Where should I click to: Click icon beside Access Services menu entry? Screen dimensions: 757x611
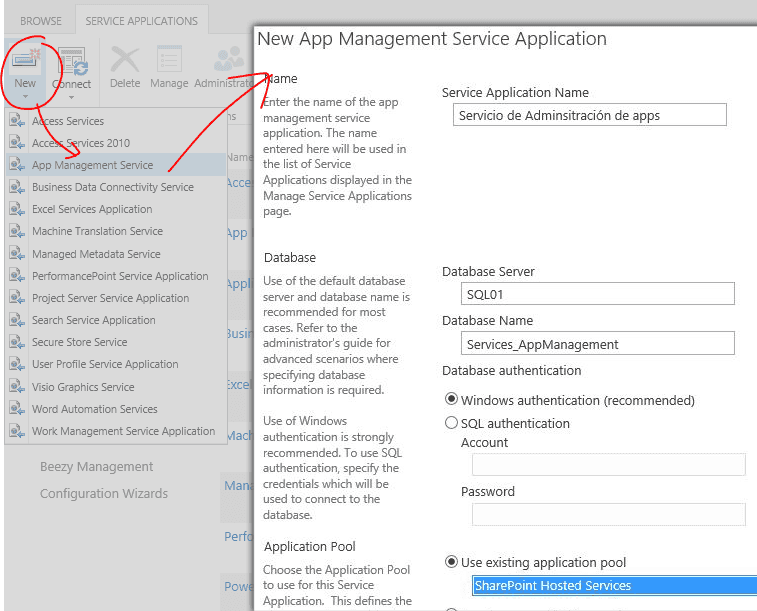[16, 121]
